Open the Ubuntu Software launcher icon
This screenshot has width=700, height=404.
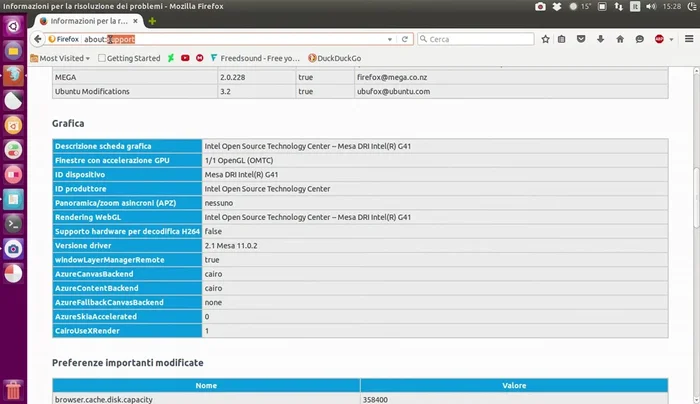pyautogui.click(x=13, y=125)
